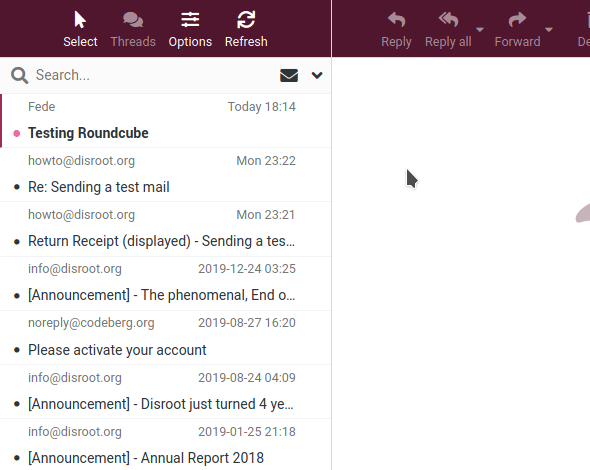
Task: Click the Forward arrow icon
Action: pyautogui.click(x=517, y=20)
